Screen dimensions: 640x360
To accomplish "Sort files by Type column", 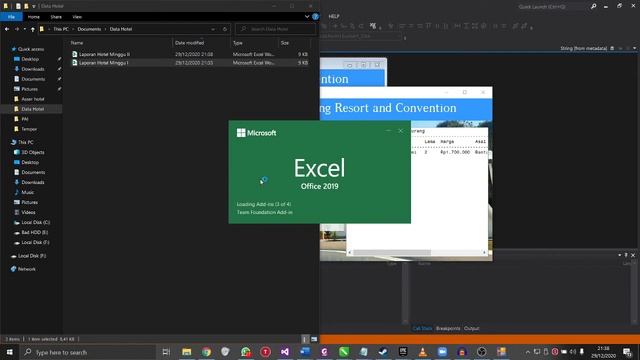I will [238, 42].
